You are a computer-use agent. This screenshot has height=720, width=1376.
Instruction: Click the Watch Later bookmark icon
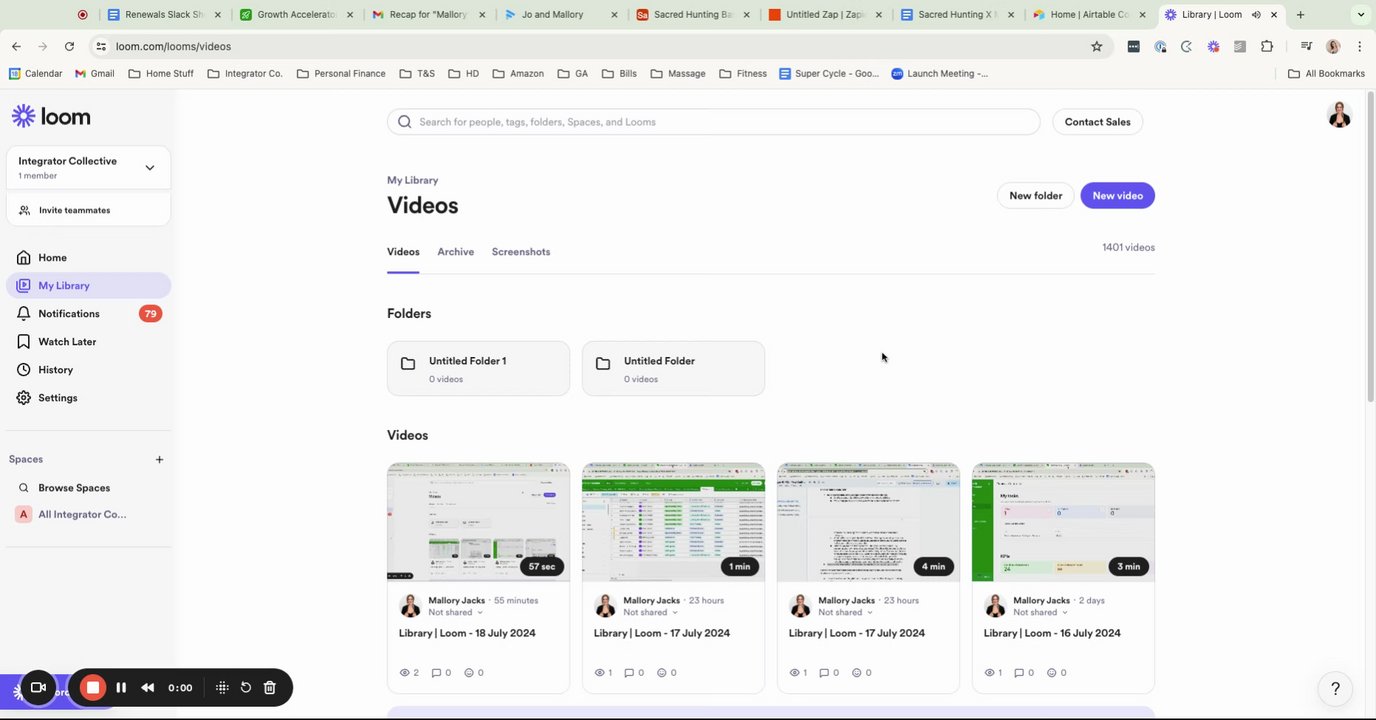coord(23,342)
